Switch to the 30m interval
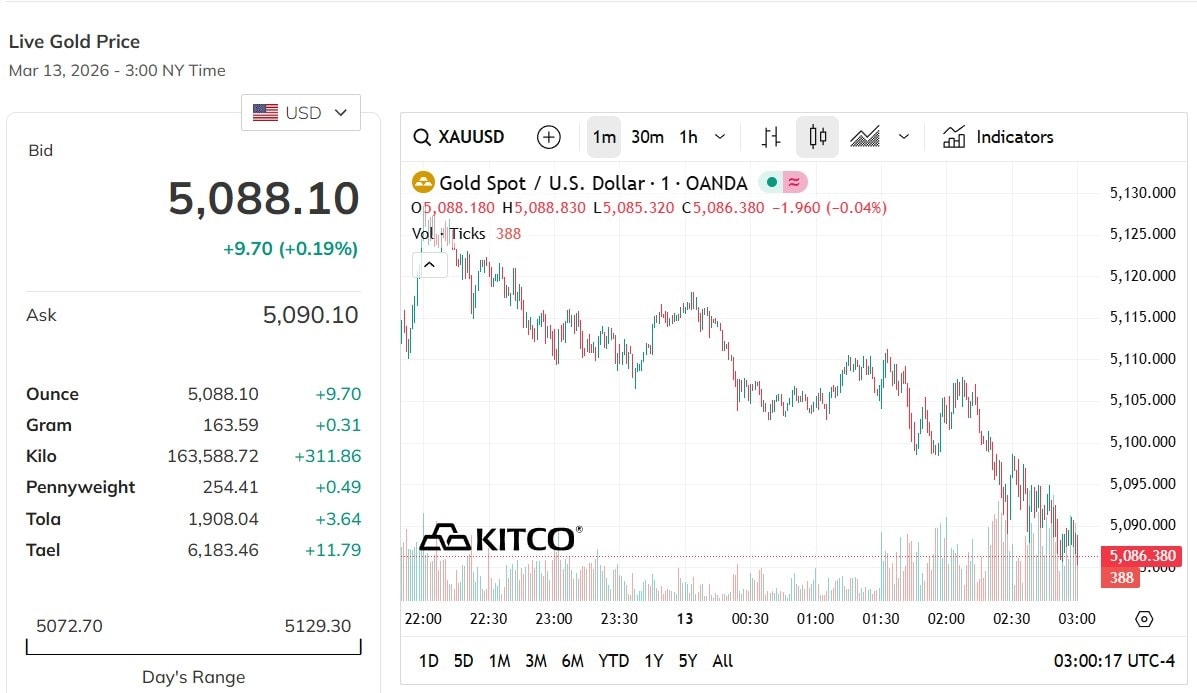The height and width of the screenshot is (693, 1197). click(x=647, y=137)
